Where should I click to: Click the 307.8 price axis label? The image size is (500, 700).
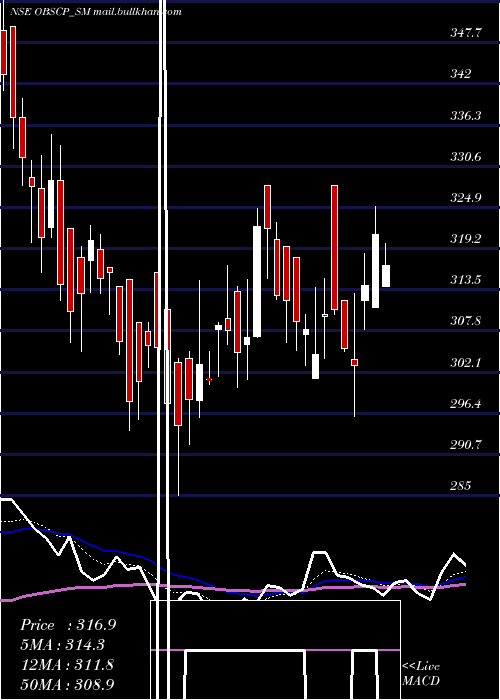466,321
